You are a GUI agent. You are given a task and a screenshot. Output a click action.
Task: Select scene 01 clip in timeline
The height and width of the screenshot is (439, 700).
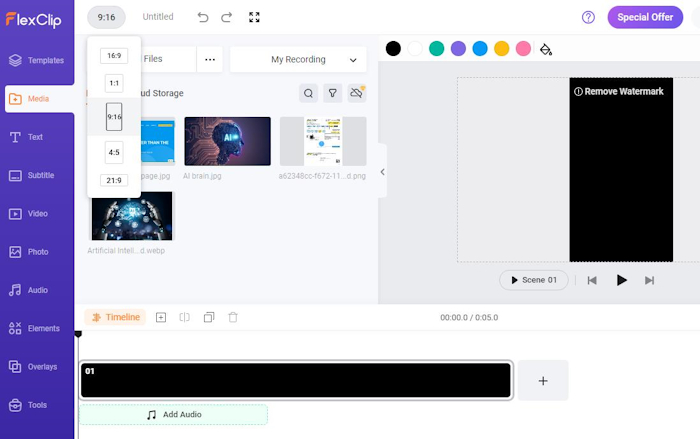tap(296, 380)
